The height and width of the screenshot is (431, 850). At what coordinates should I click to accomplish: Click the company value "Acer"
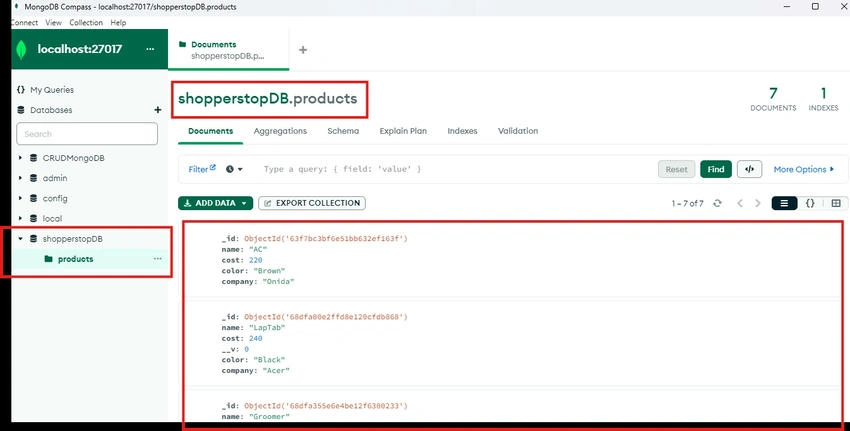tap(276, 370)
